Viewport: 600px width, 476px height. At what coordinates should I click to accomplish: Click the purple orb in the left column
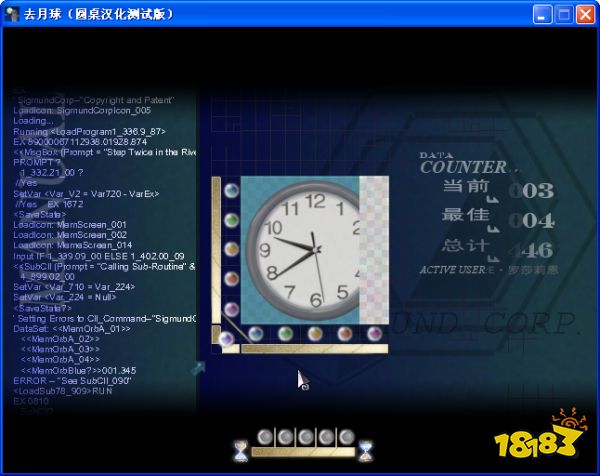pyautogui.click(x=231, y=308)
